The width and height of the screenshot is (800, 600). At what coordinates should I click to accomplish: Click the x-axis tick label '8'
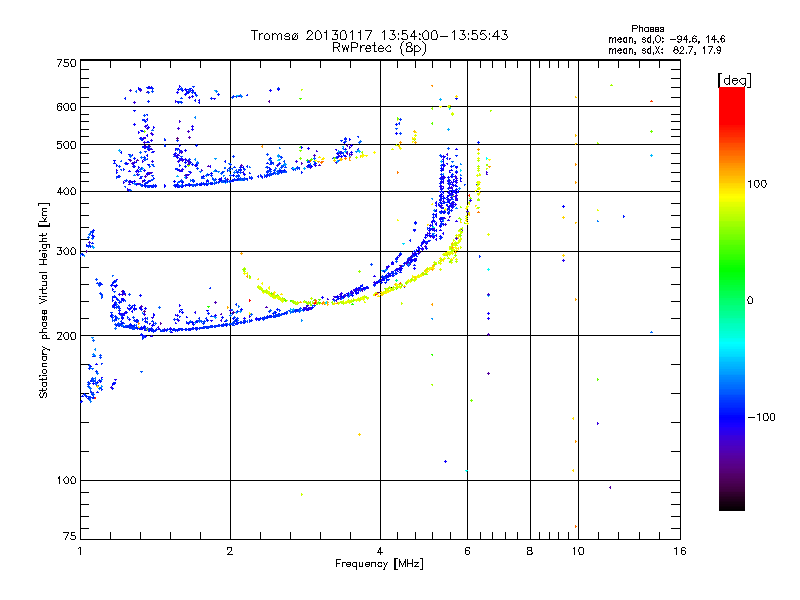[530, 551]
